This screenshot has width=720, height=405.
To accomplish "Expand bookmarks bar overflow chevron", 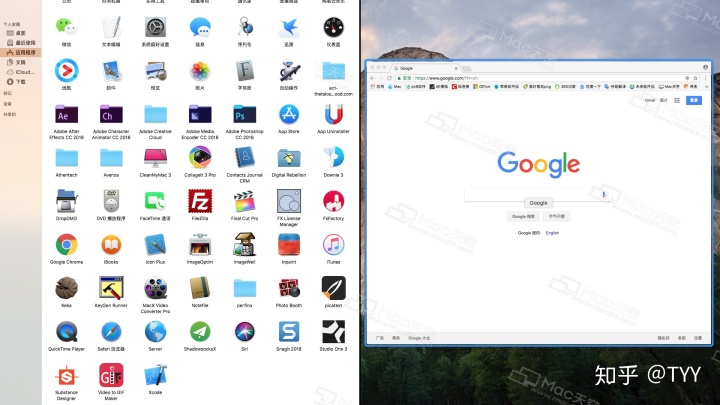I will tap(706, 86).
